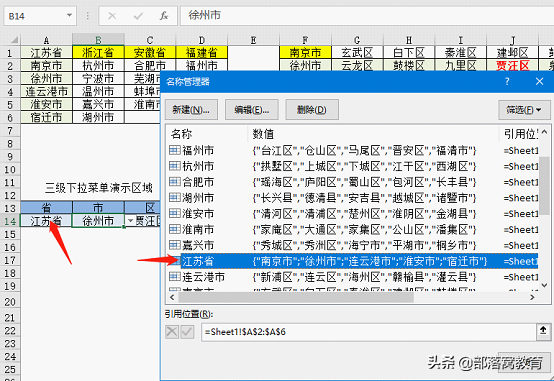The height and width of the screenshot is (381, 554).
Task: Open the Name Box dropdown arrow
Action: click(69, 16)
